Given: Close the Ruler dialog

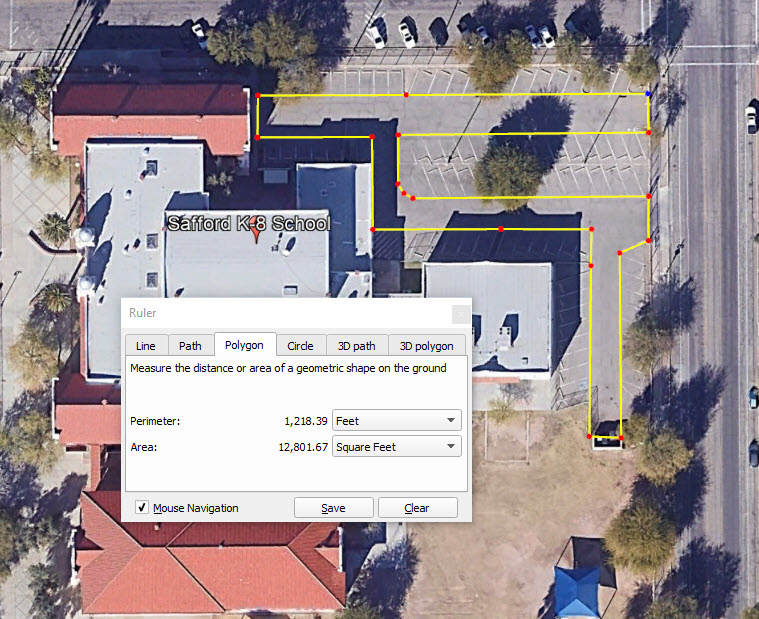Looking at the screenshot, I should point(460,314).
